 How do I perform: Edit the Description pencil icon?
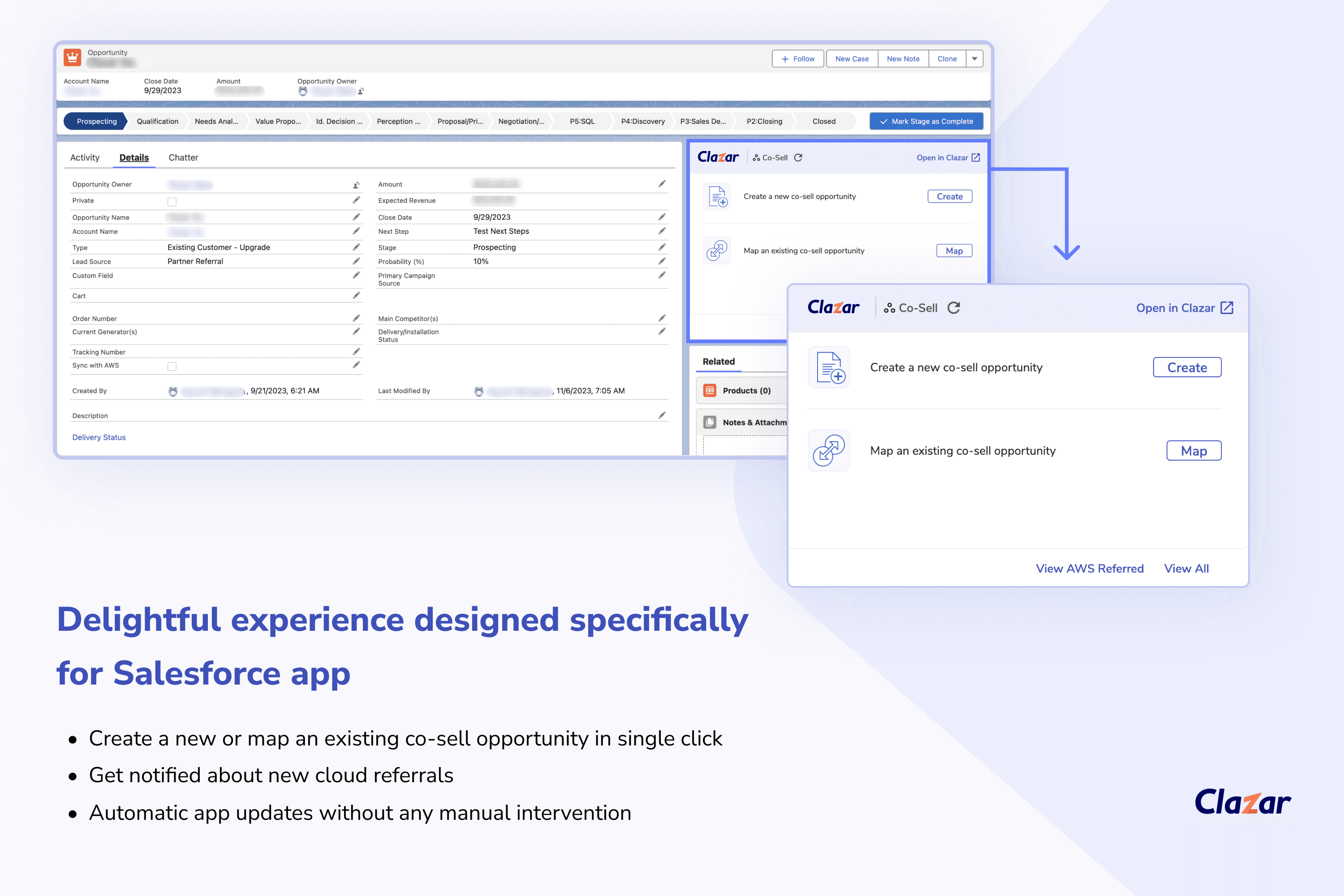[662, 415]
